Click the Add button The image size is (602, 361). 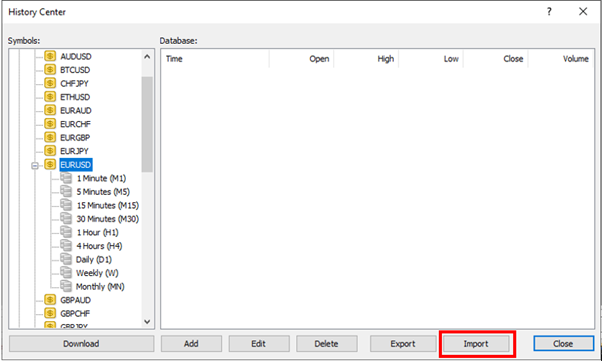click(x=191, y=344)
